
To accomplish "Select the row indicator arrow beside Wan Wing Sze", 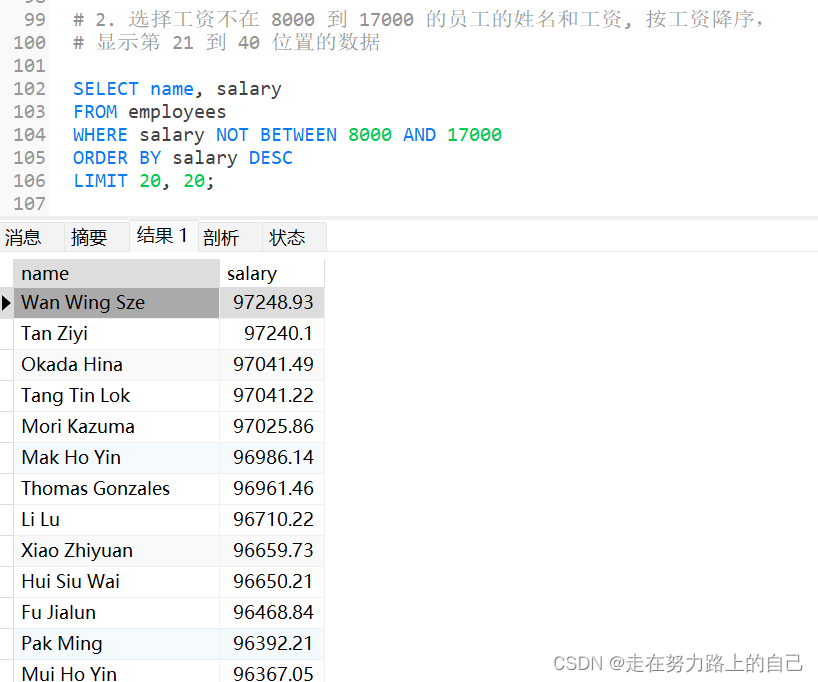I will coord(7,302).
